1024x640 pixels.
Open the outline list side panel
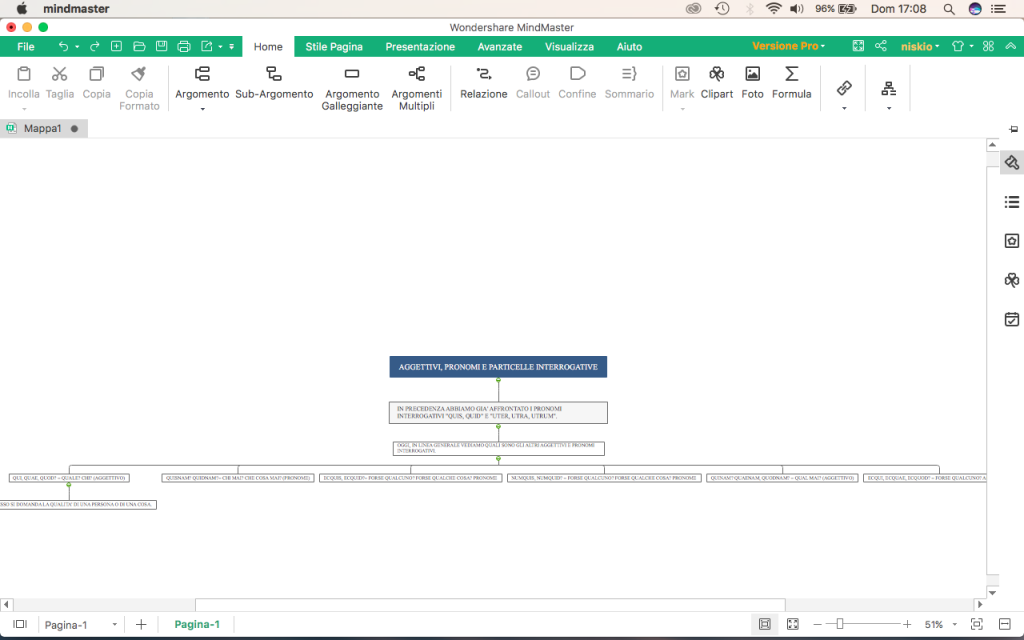point(1011,202)
